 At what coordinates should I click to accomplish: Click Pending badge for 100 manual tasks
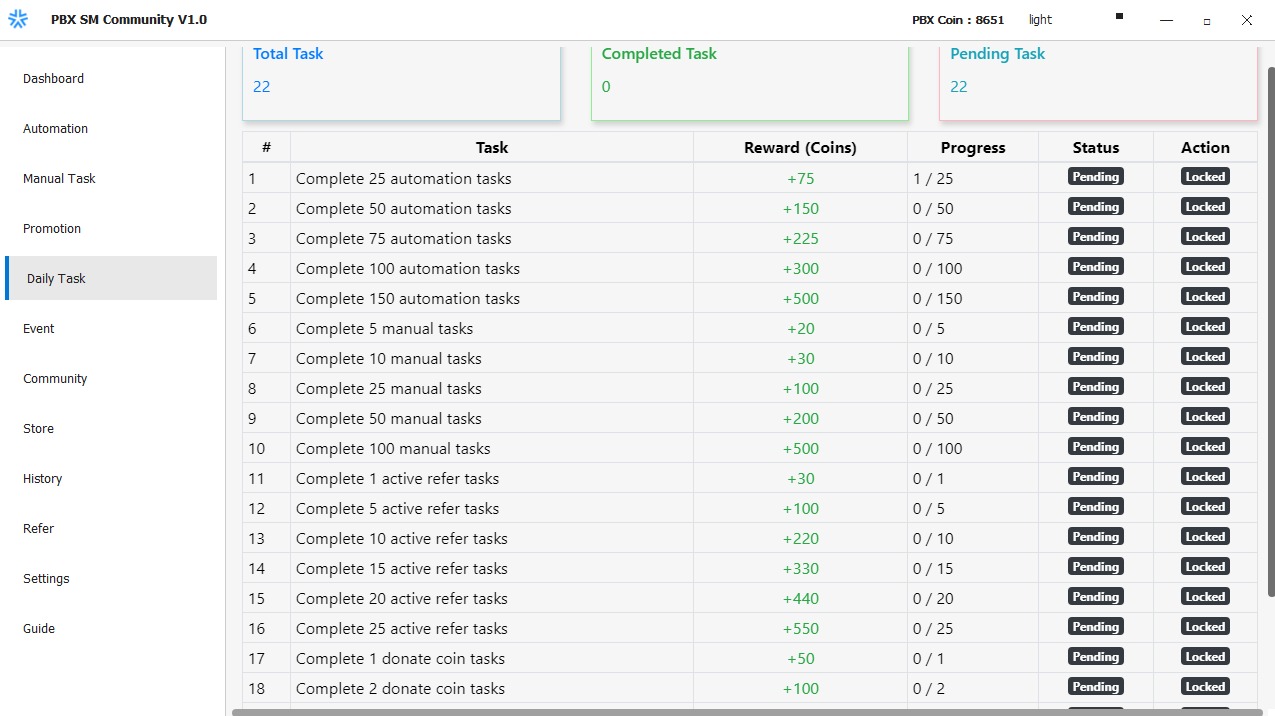click(x=1095, y=447)
